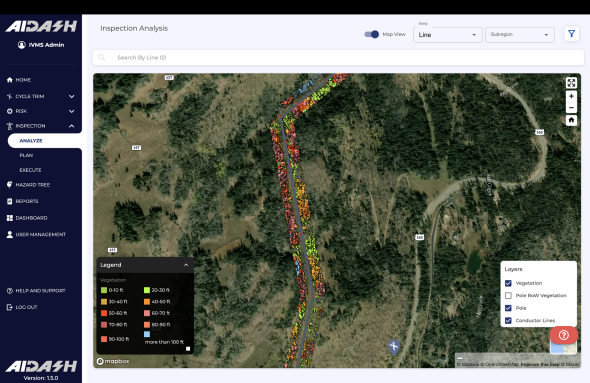Open the Line entity dropdown
The image size is (590, 383).
tap(447, 35)
